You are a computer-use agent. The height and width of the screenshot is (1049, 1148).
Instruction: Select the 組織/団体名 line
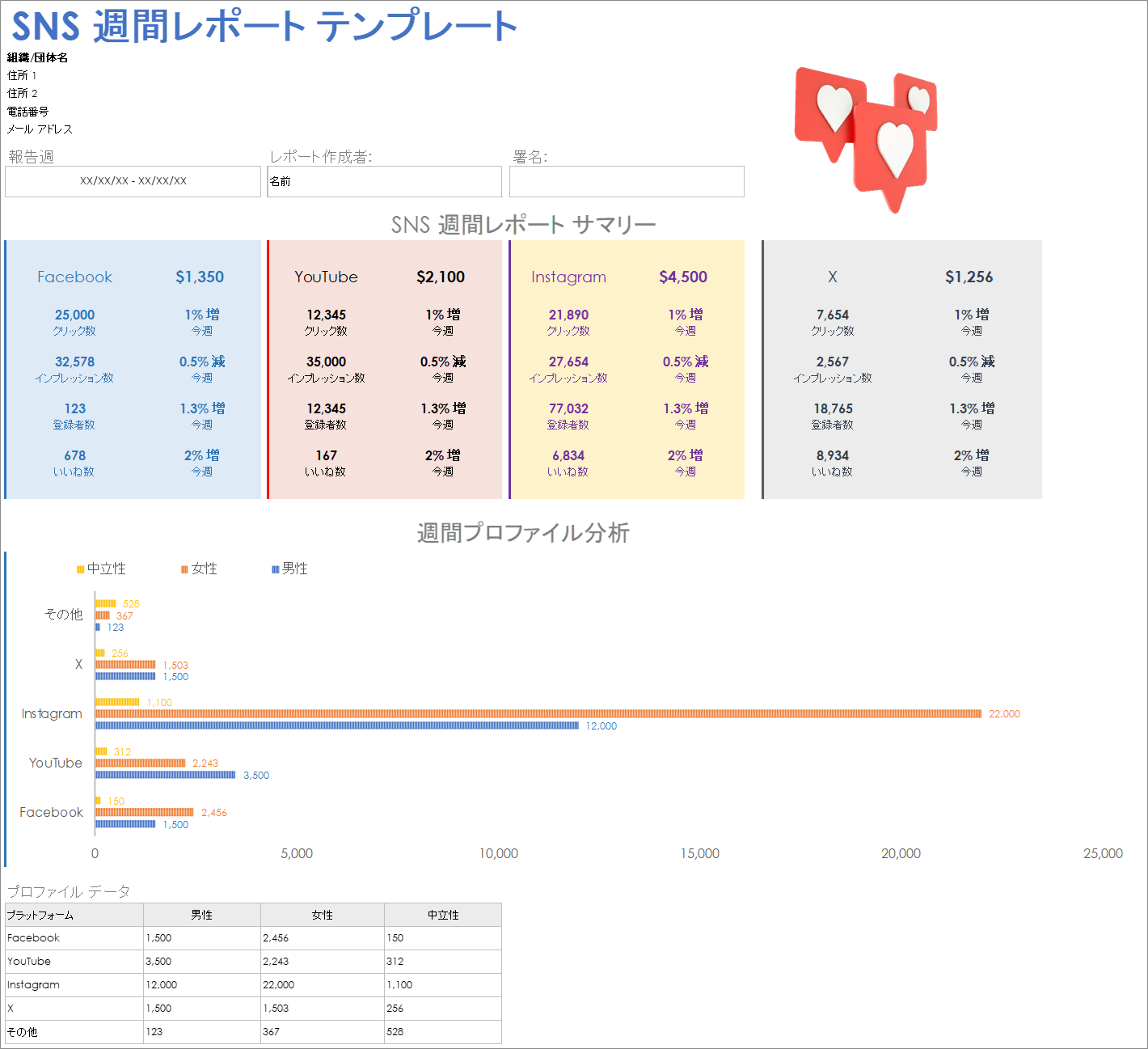[x=37, y=57]
